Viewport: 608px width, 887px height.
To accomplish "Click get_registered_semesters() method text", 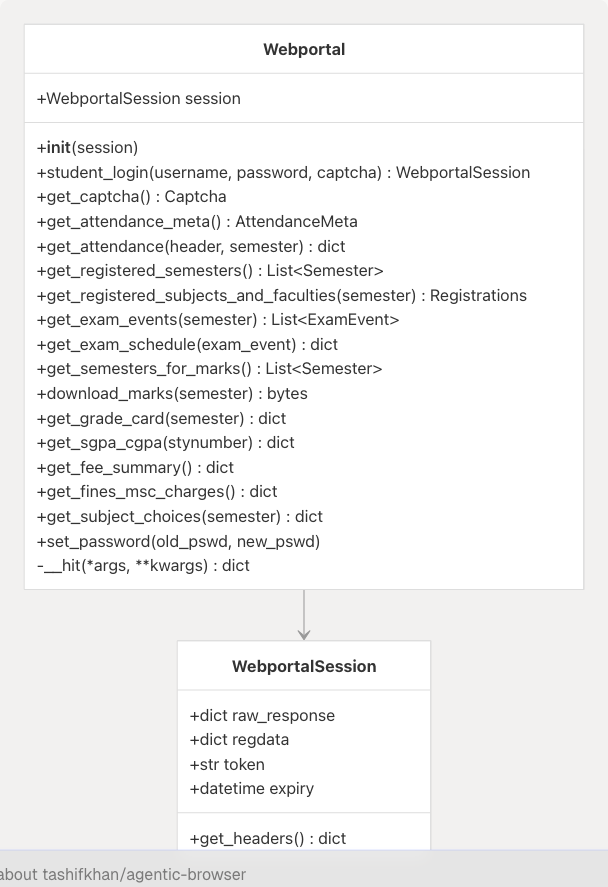I will [210, 270].
